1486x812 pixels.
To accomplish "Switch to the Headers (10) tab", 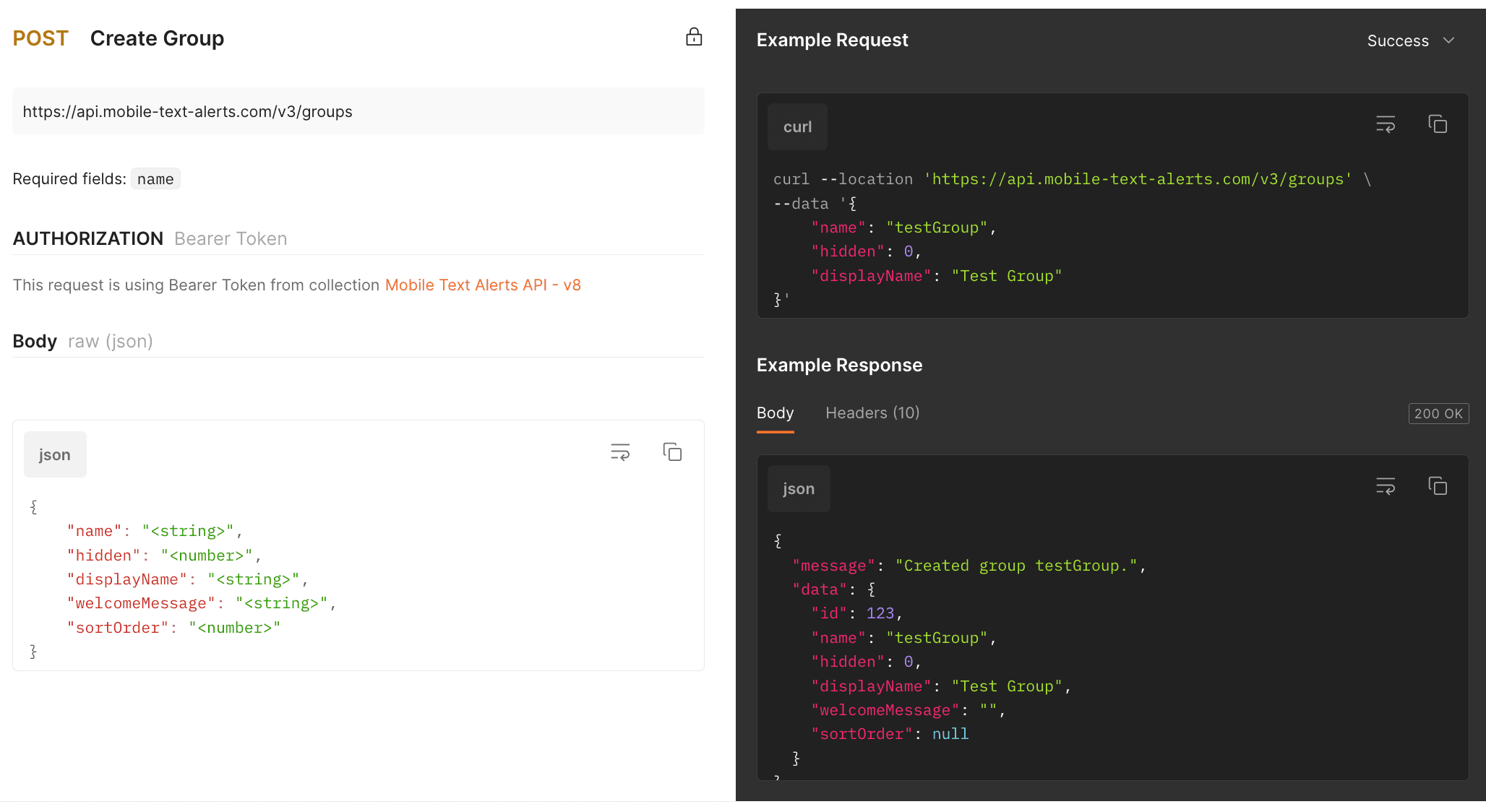I will 872,413.
